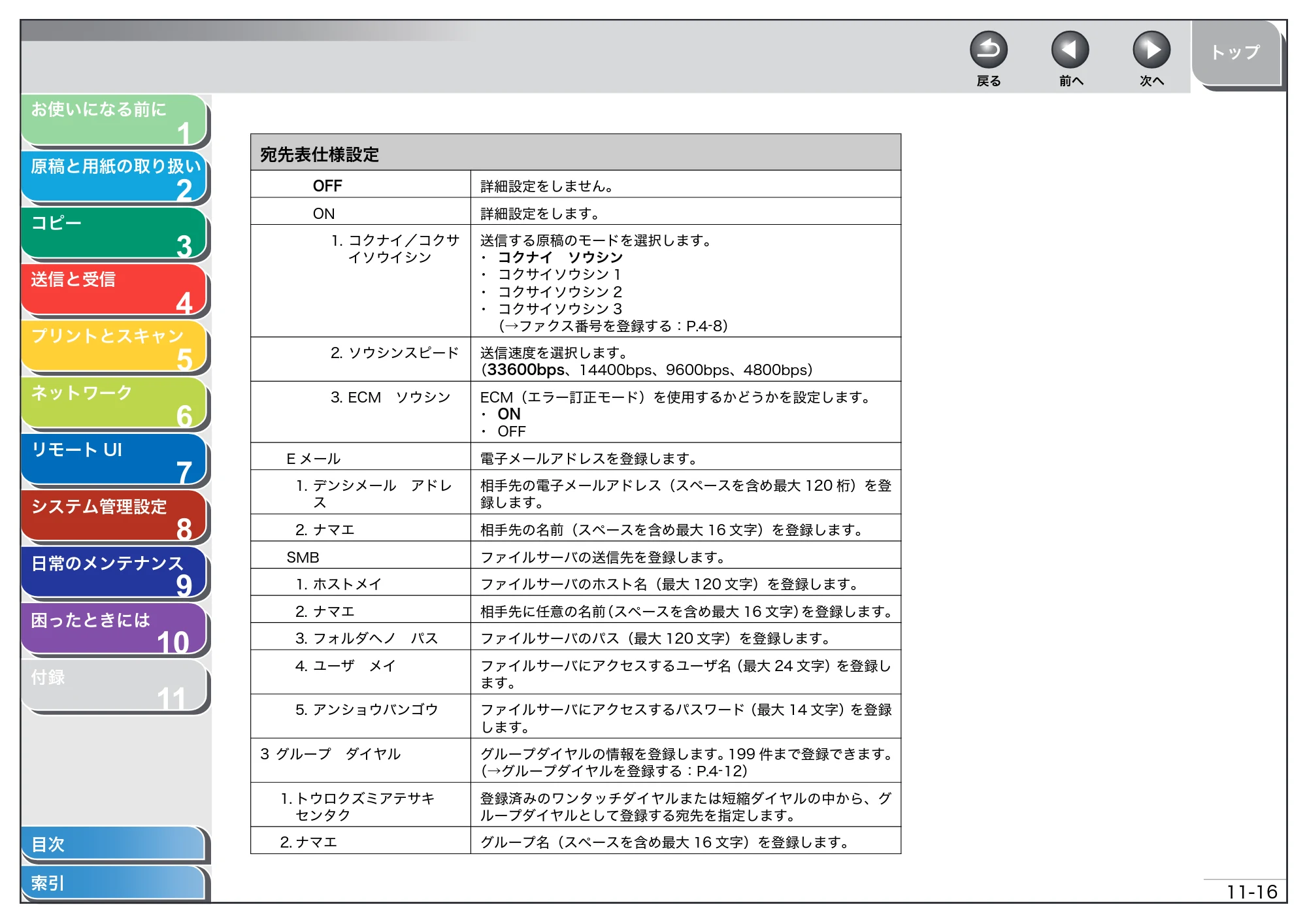Open the トップ tab
1307x924 pixels.
1236,52
